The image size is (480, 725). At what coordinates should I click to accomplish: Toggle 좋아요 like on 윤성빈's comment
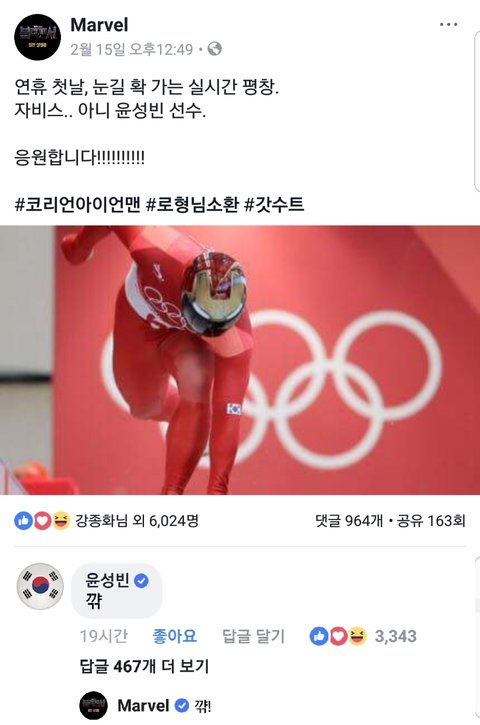tap(174, 636)
